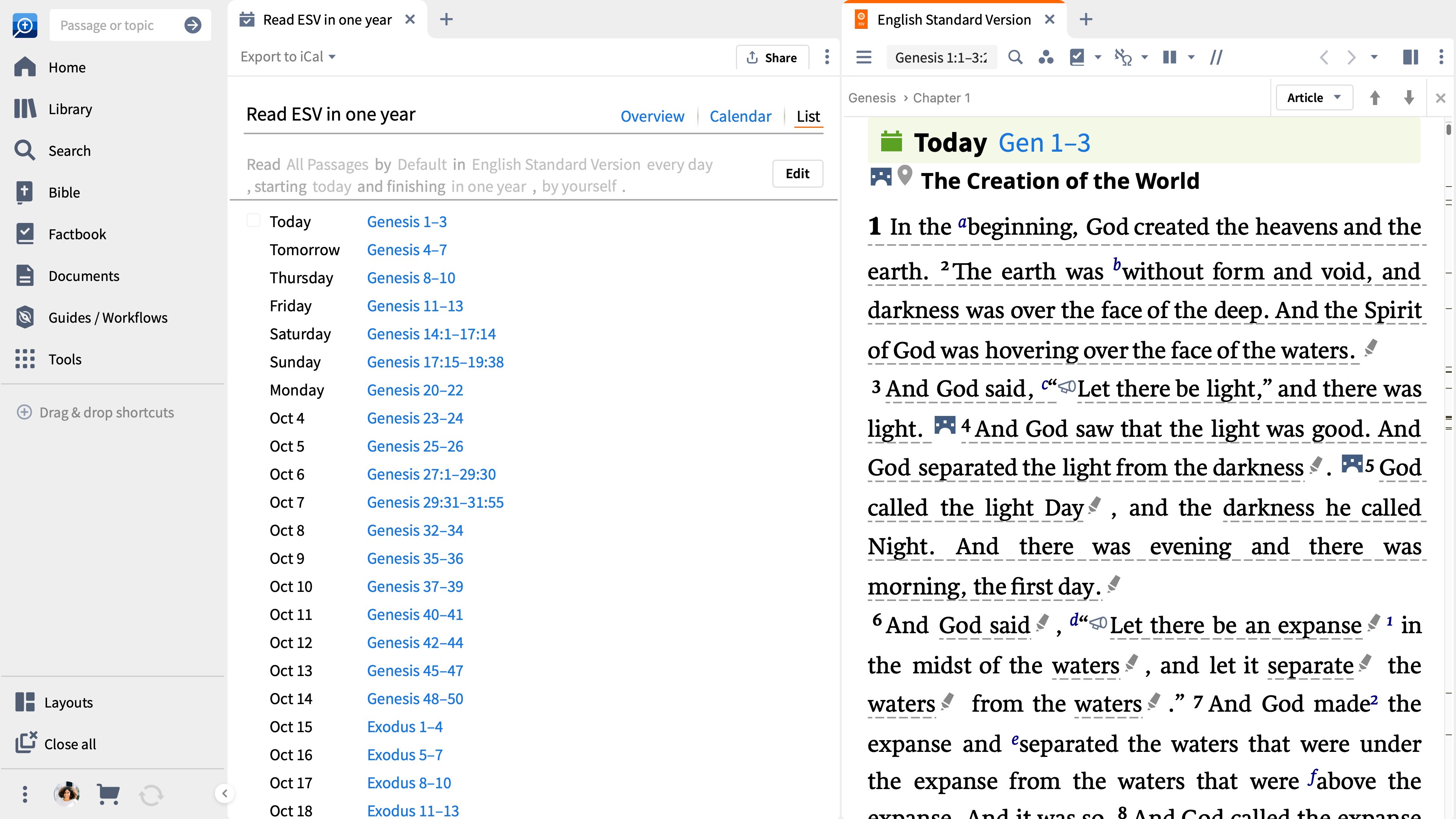The width and height of the screenshot is (1456, 819).
Task: Go forward with the right history arrow
Action: (1351, 57)
